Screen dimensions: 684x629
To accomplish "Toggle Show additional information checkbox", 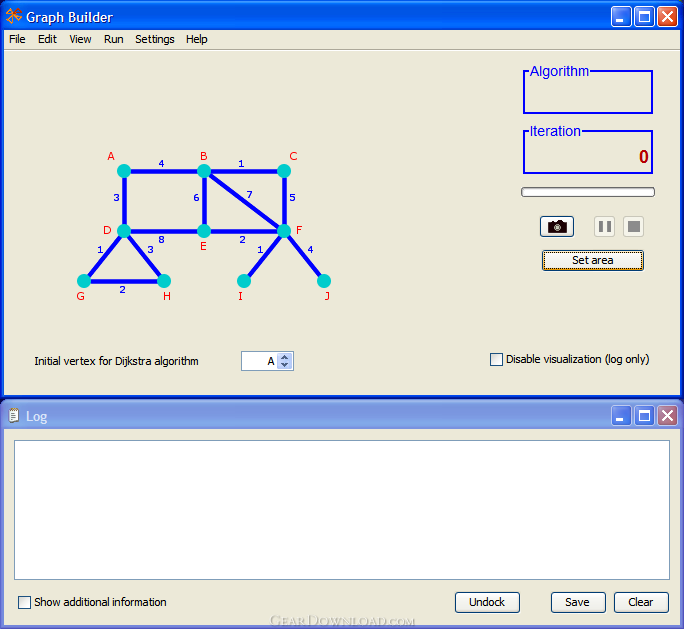I will (24, 602).
